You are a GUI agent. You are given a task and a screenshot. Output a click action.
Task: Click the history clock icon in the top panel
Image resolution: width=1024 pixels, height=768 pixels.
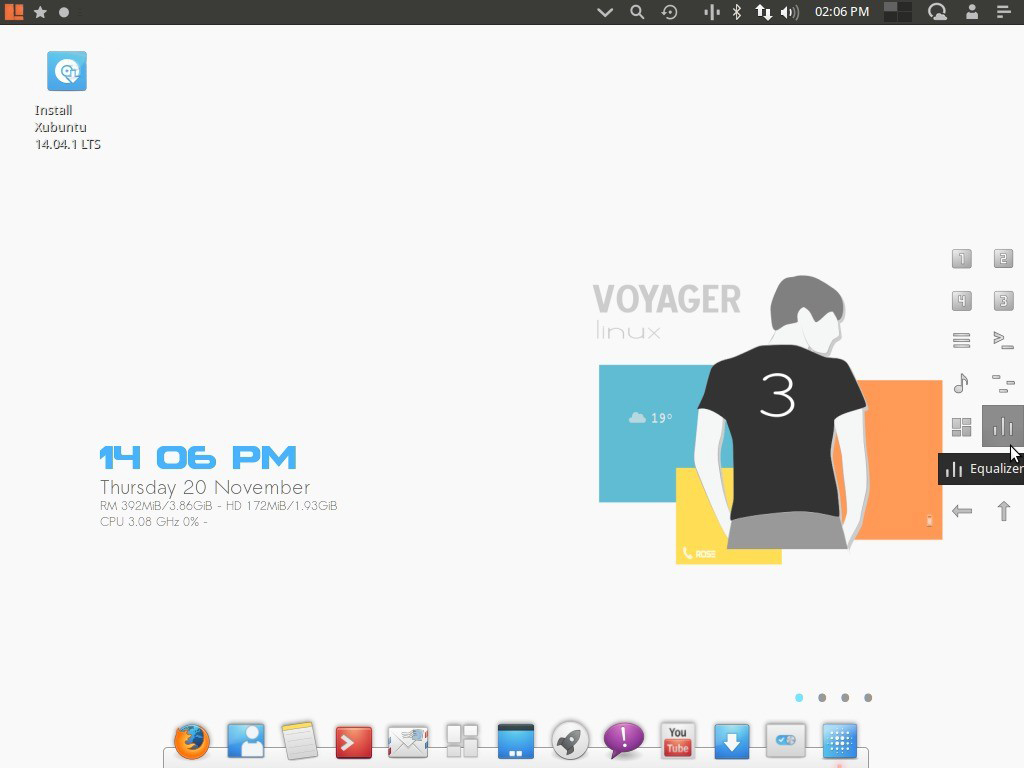[x=669, y=12]
